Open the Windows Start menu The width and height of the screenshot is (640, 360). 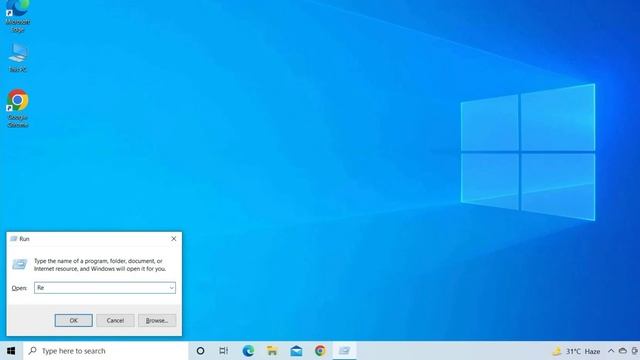click(x=11, y=351)
